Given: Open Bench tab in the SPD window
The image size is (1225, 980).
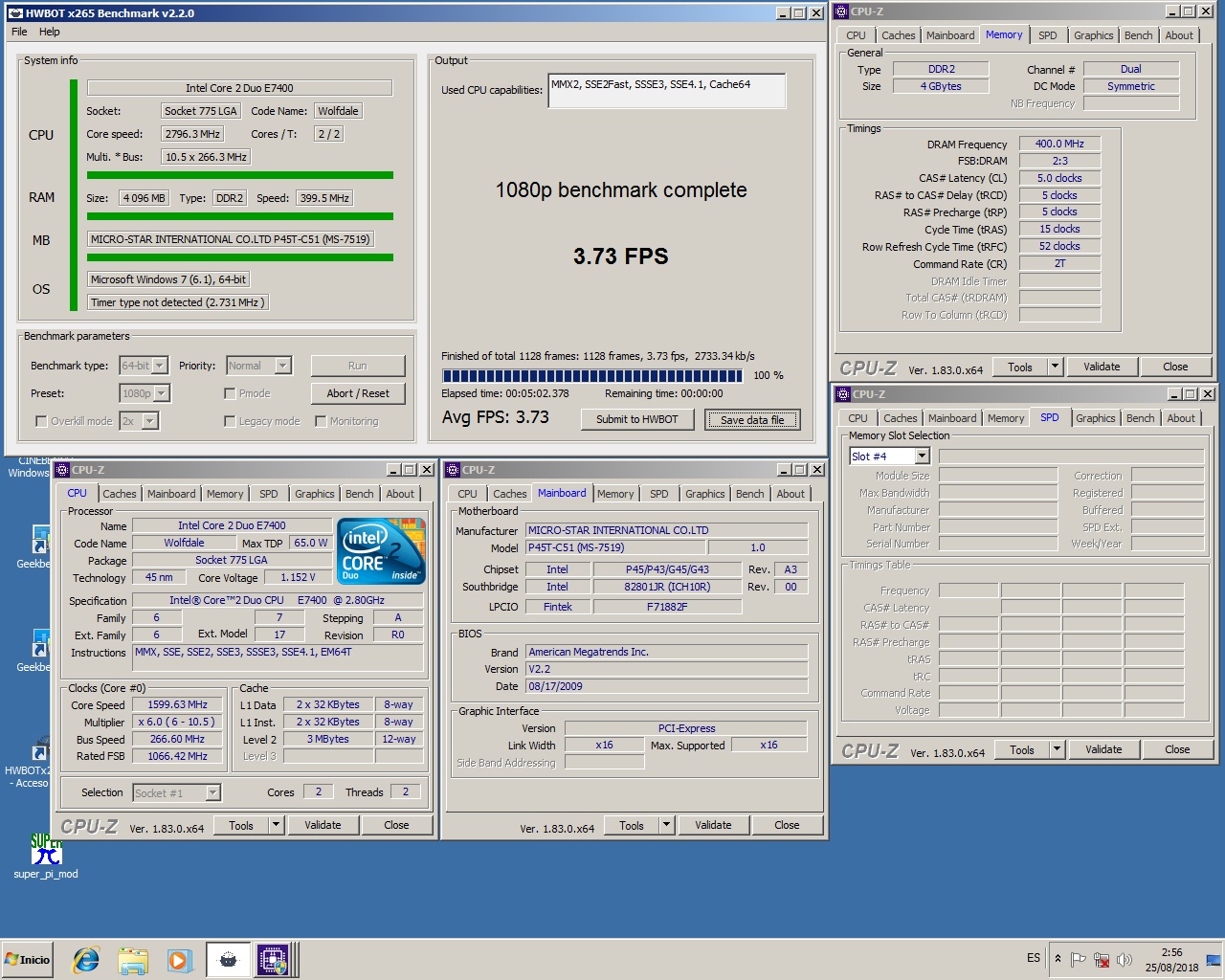Looking at the screenshot, I should [x=1140, y=418].
